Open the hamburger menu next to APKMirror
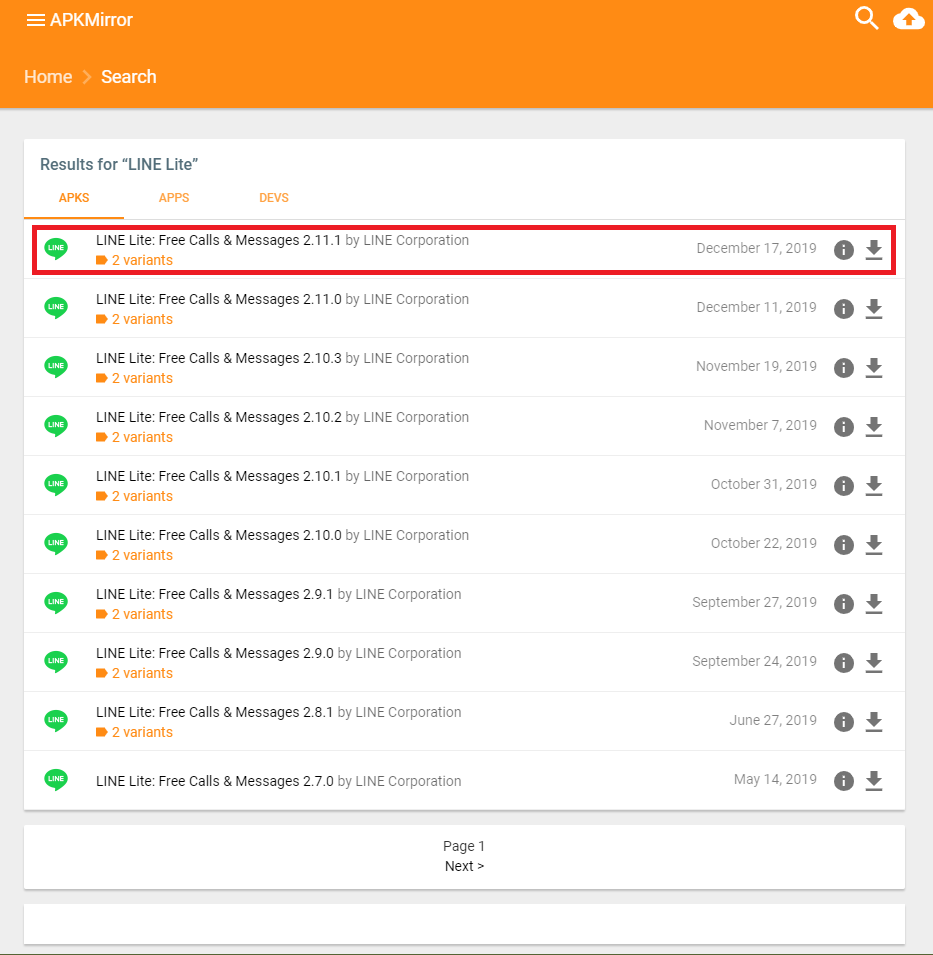 point(36,20)
